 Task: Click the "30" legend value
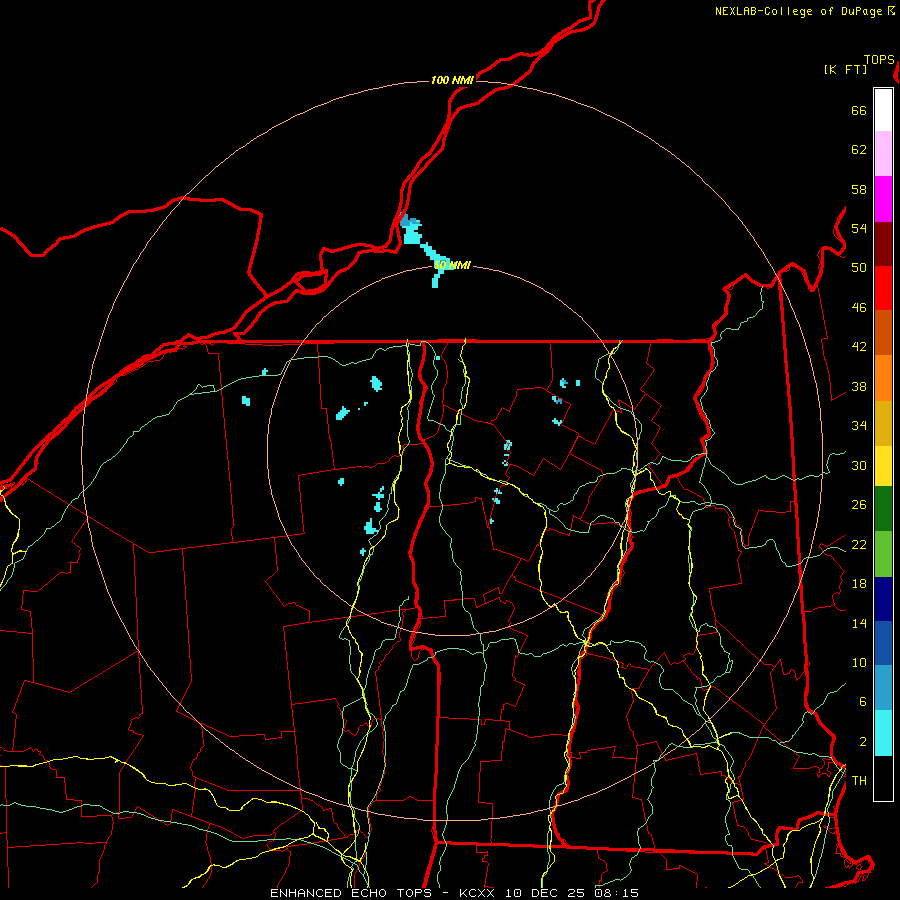point(859,465)
